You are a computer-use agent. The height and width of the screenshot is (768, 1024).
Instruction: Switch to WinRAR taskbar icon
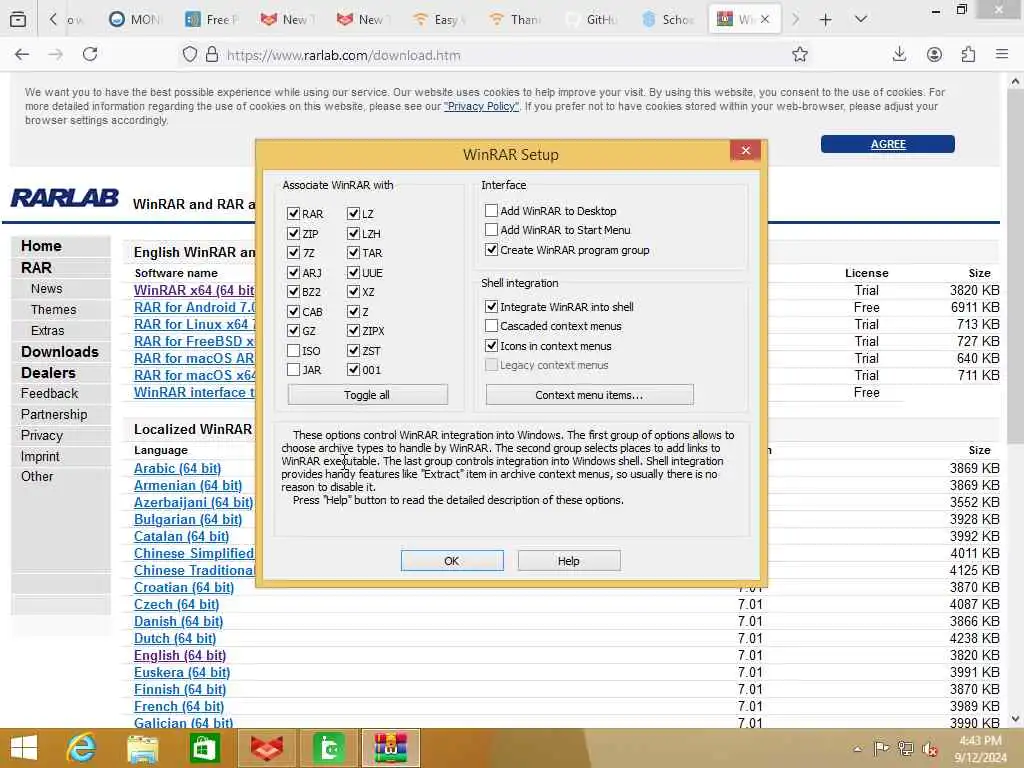(391, 748)
